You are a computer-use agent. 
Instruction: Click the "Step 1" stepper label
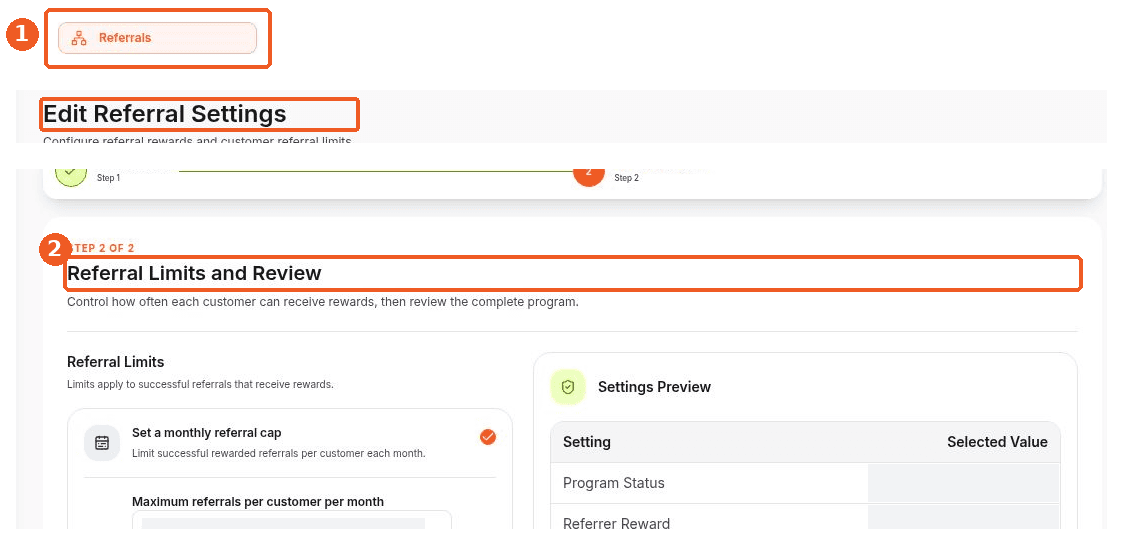point(109,178)
